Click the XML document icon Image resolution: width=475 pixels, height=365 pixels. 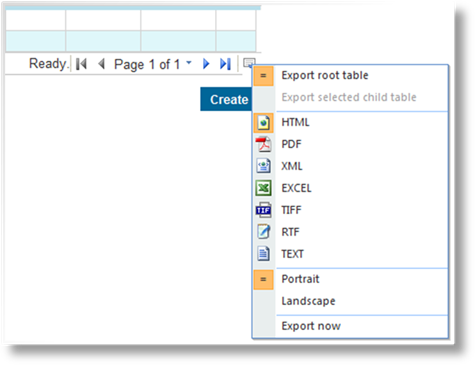click(x=263, y=166)
